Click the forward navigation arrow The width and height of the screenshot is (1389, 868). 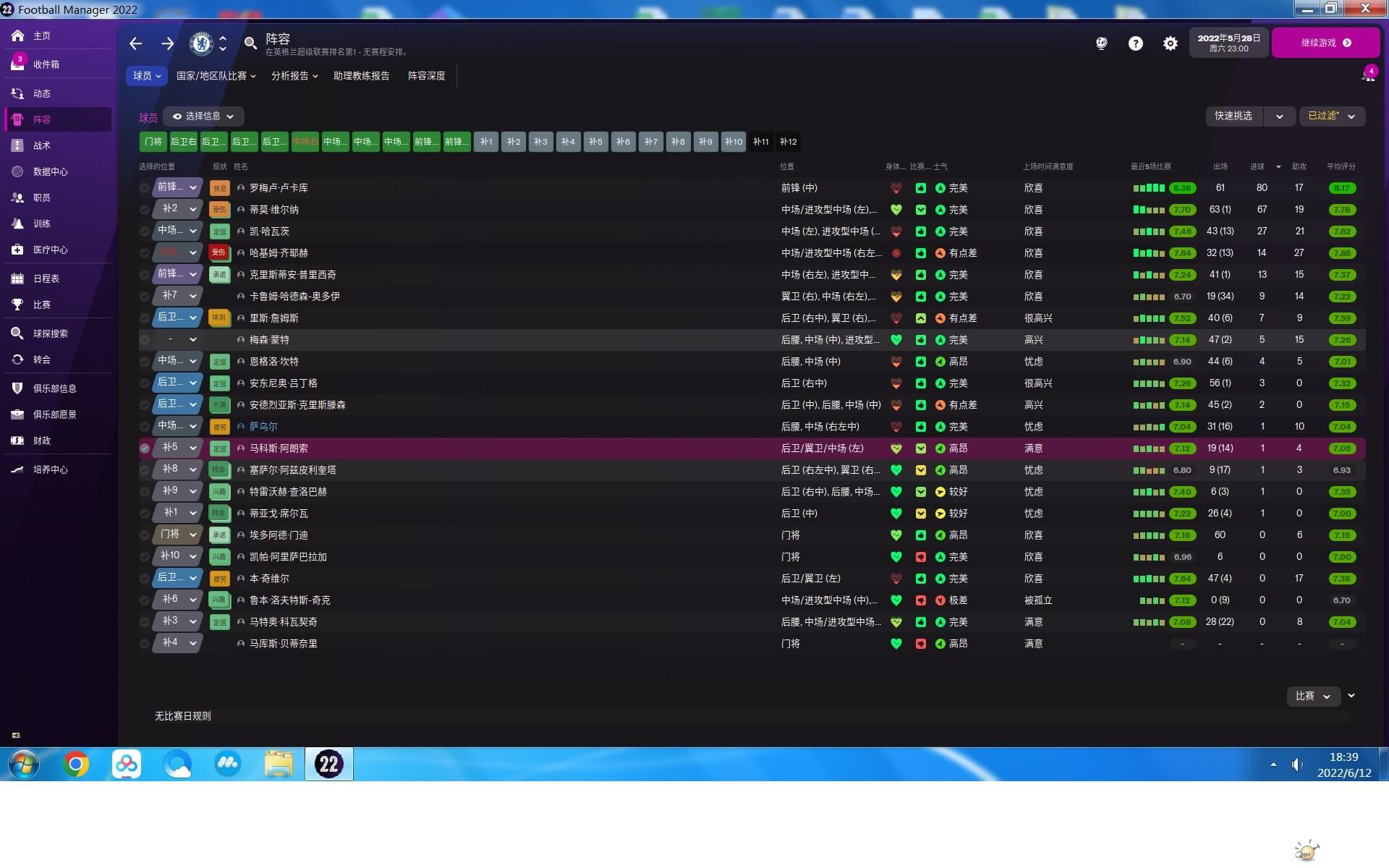click(x=167, y=43)
